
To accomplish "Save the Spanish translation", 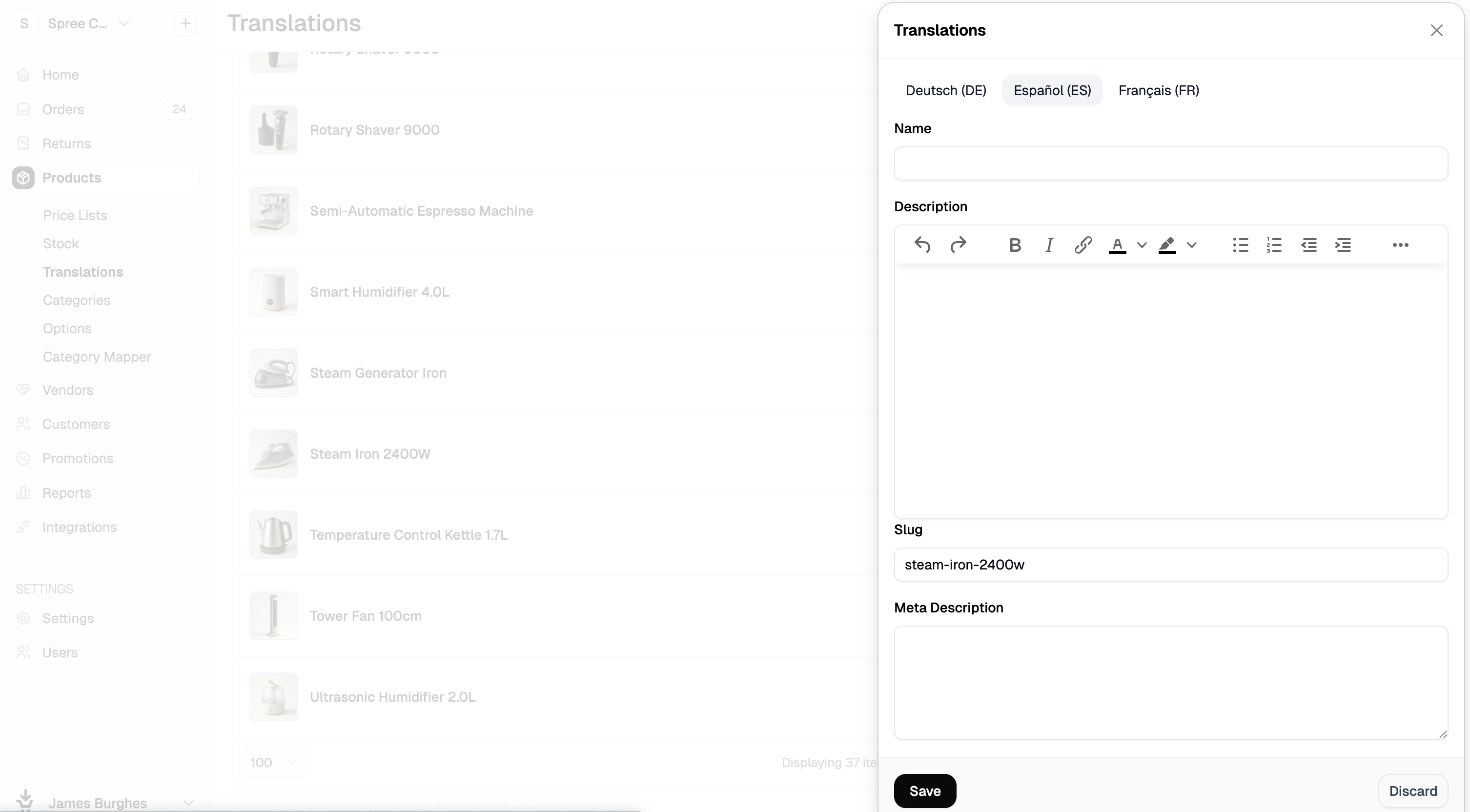I will click(924, 791).
